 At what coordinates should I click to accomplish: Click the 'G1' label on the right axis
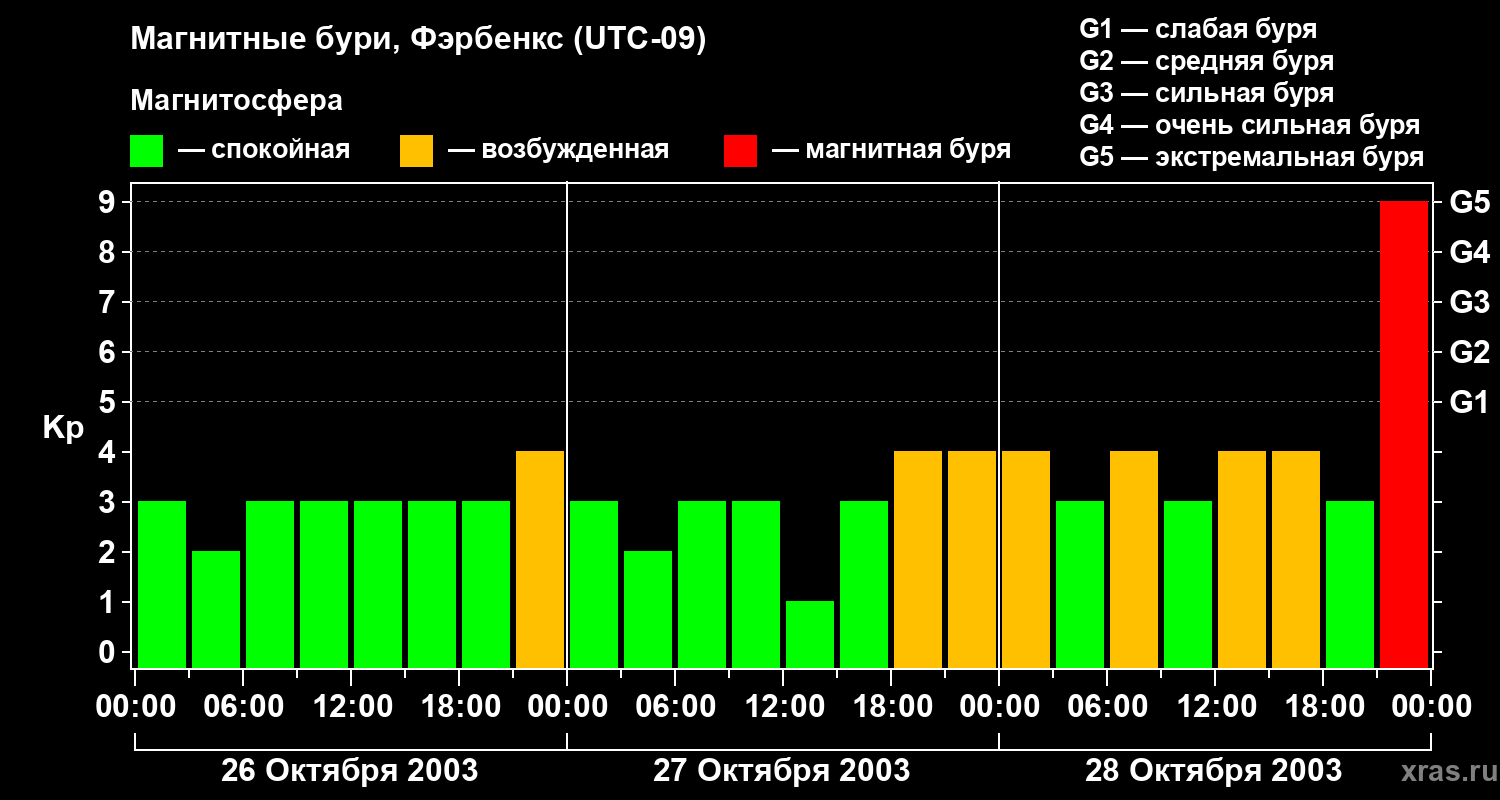point(1470,402)
